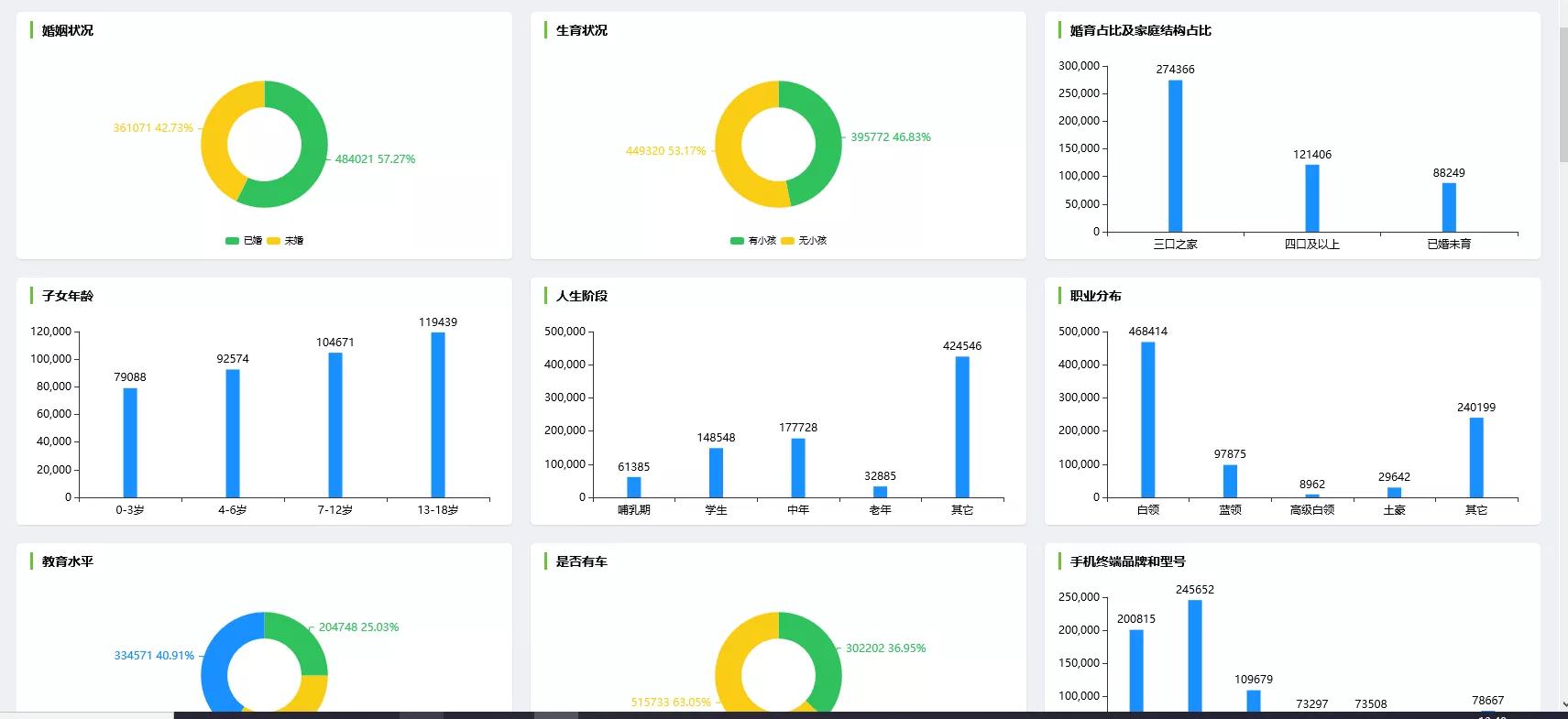Viewport: 1568px width, 719px height.
Task: Click the 老年 bar in 人生阶段
Action: click(x=880, y=492)
